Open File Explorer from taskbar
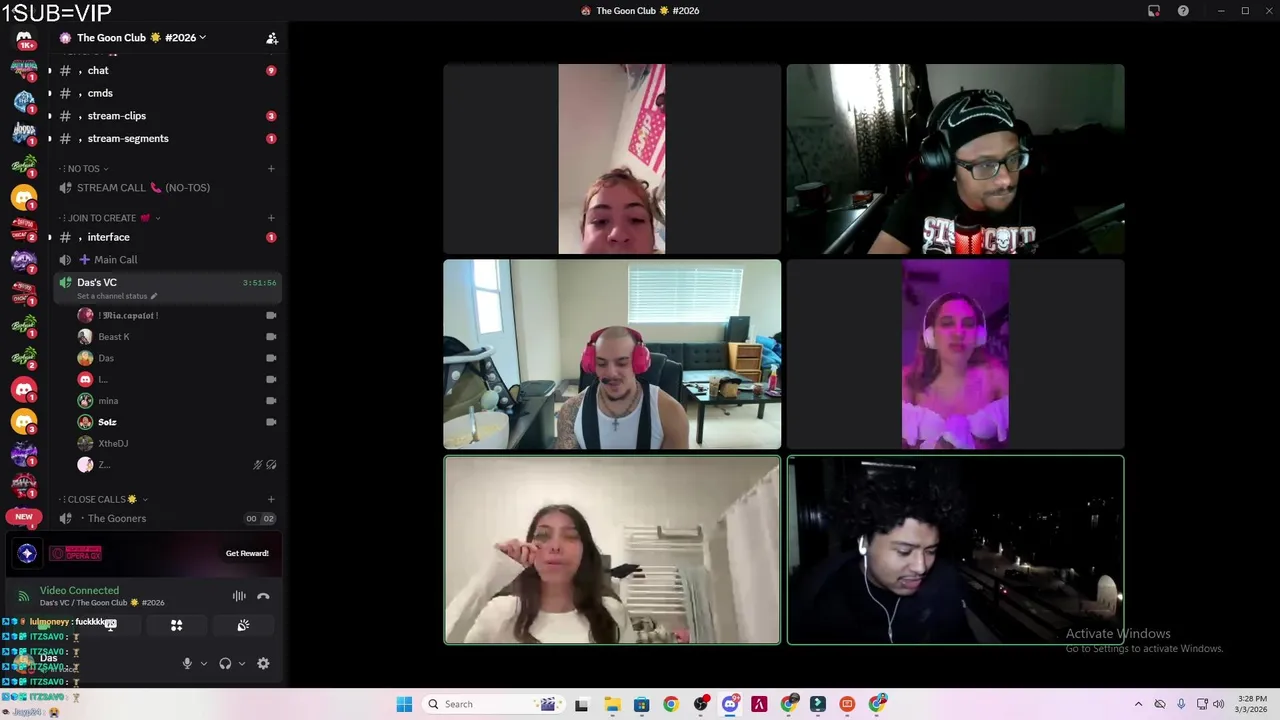 612,704
